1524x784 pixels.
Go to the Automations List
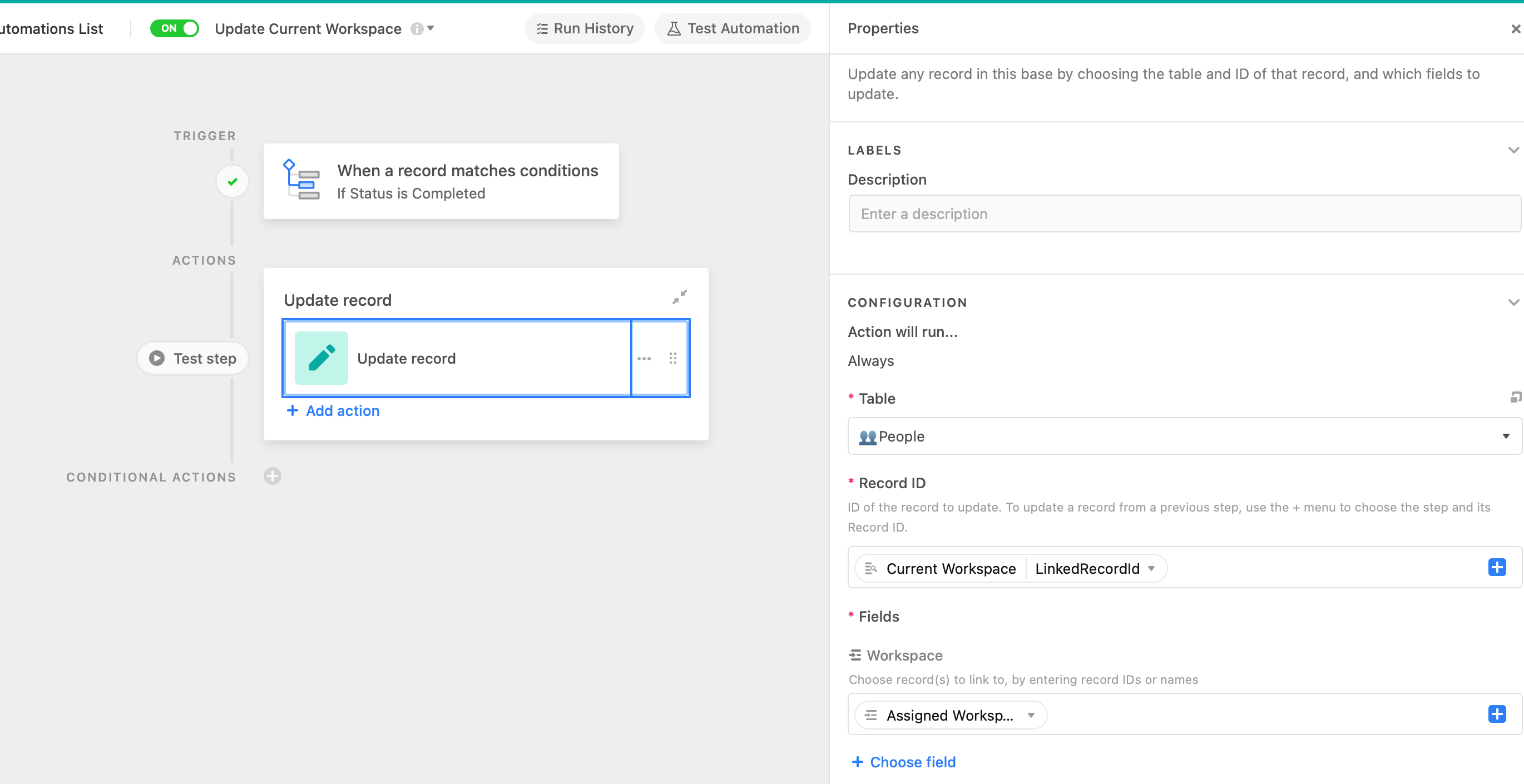point(51,28)
